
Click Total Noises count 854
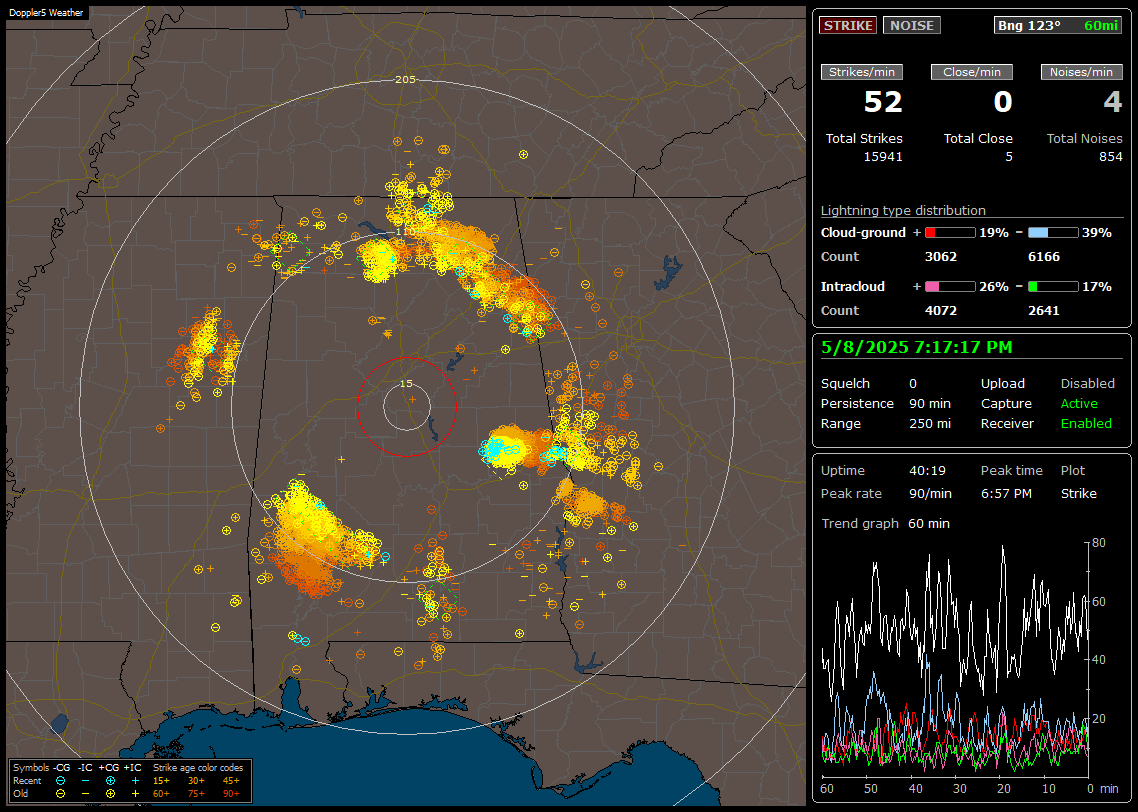pos(1110,157)
